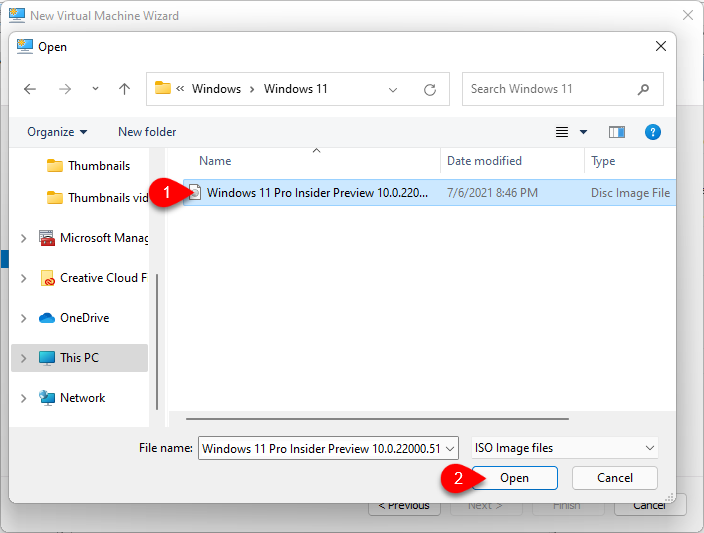
Task: Expand the File name history dropdown
Action: click(450, 449)
